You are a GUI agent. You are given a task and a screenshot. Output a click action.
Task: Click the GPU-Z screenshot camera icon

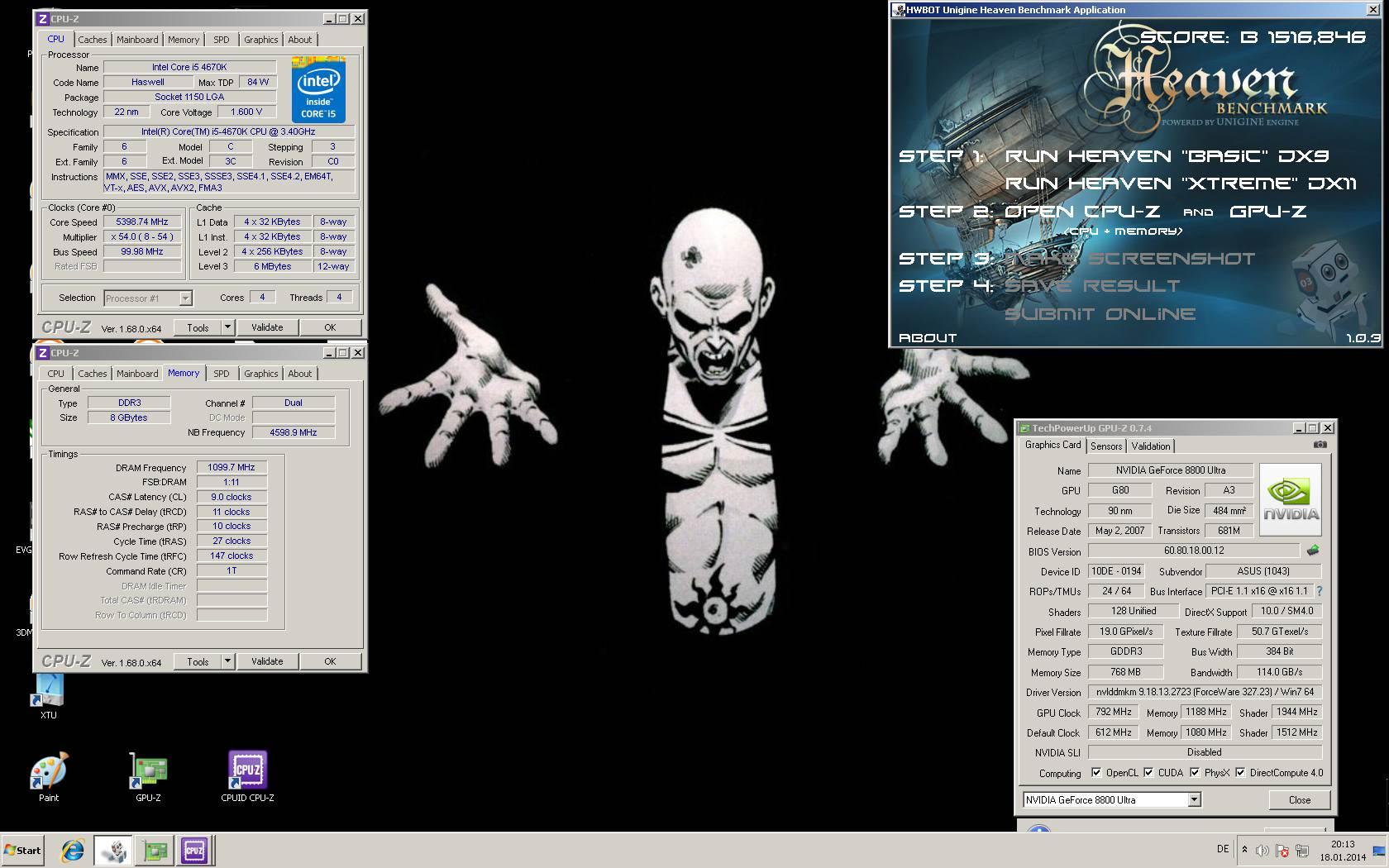pos(1320,445)
